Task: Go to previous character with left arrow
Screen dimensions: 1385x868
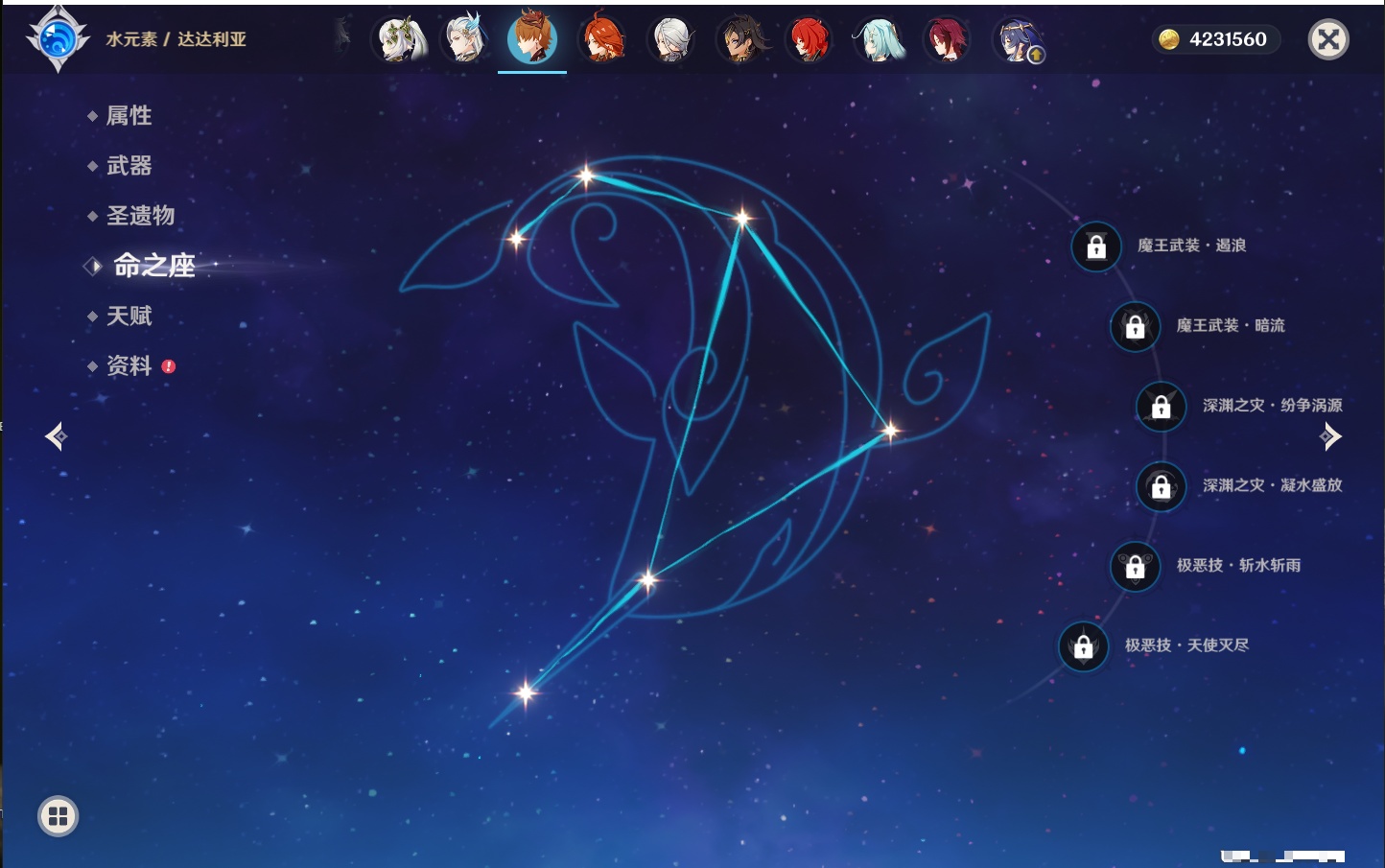Action: 57,436
